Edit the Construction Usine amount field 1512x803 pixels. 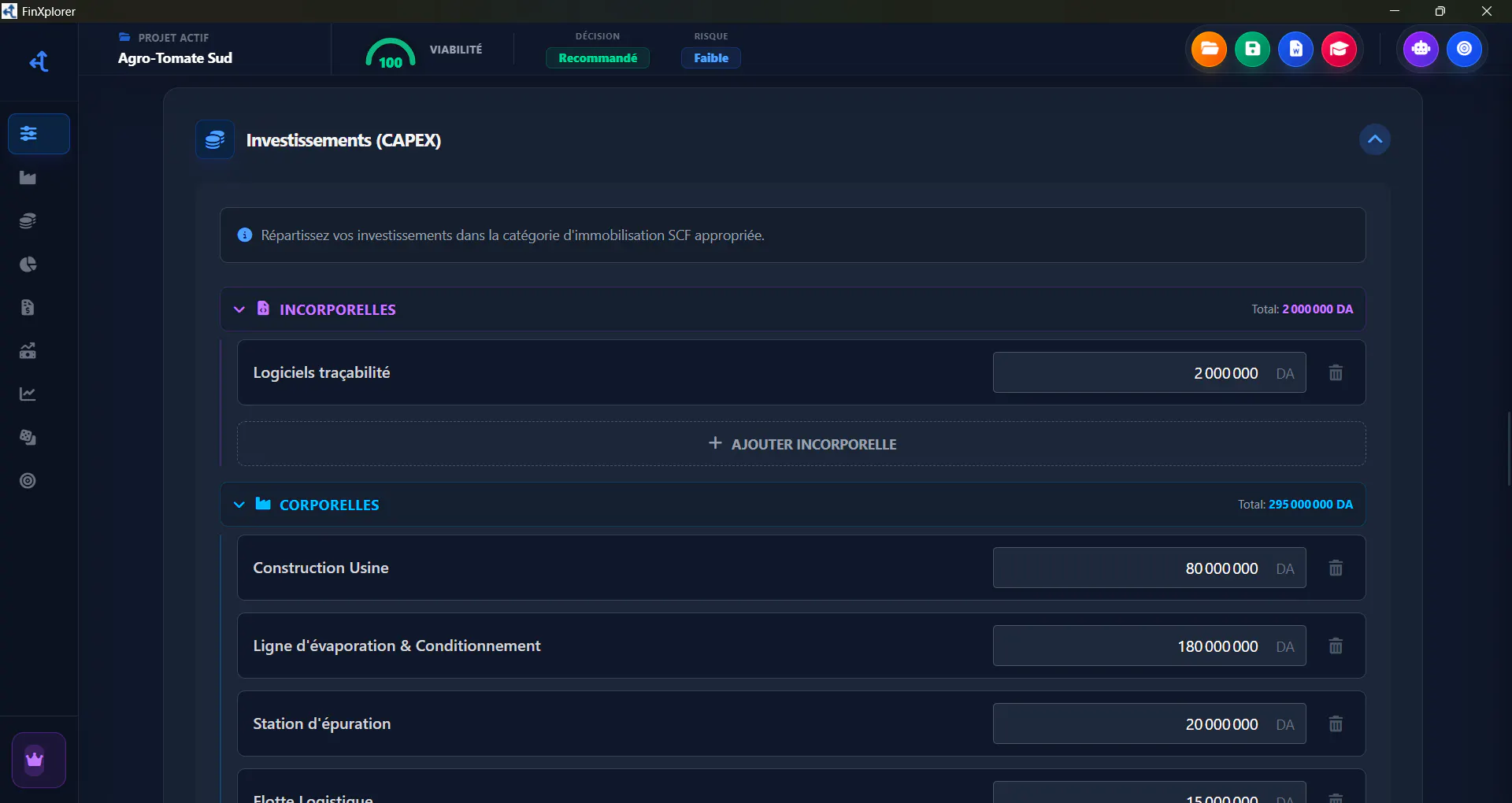coord(1149,568)
